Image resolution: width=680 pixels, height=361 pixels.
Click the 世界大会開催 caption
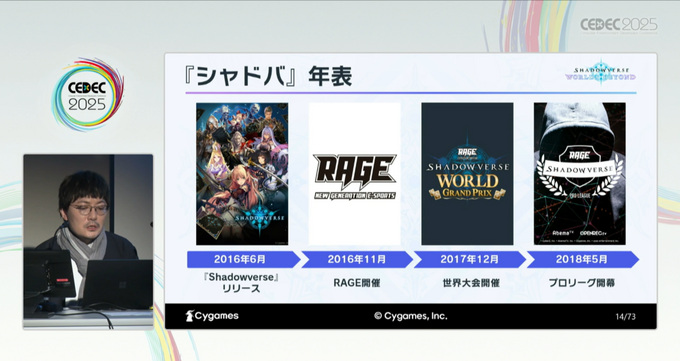pyautogui.click(x=471, y=283)
